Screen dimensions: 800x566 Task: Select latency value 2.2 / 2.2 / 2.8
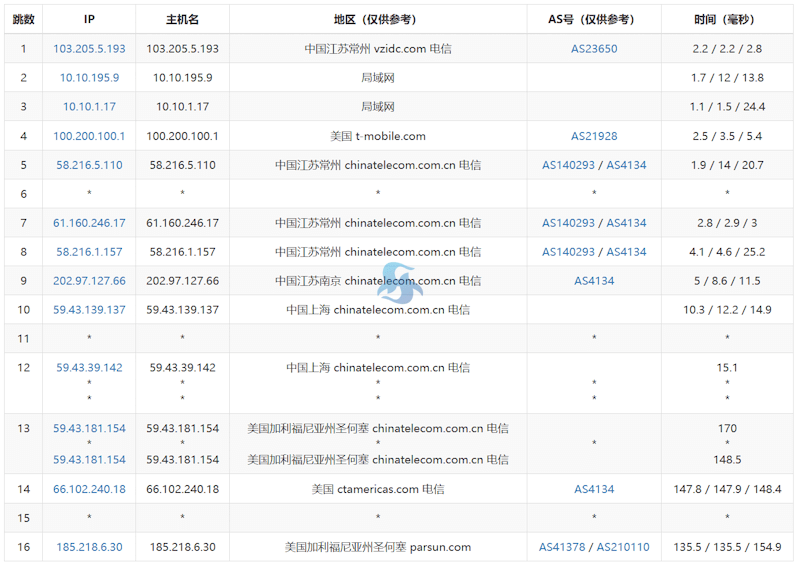(727, 49)
